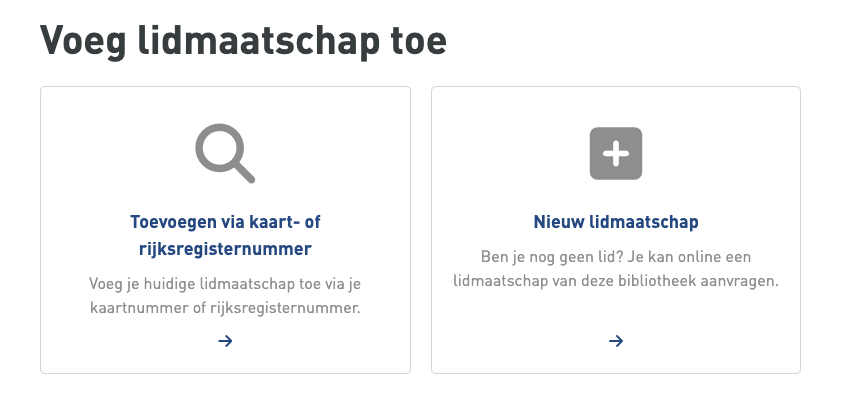Open the 'Nieuw lidmaatschap' title link
Viewport: 848px width, 413px height.
(x=615, y=221)
